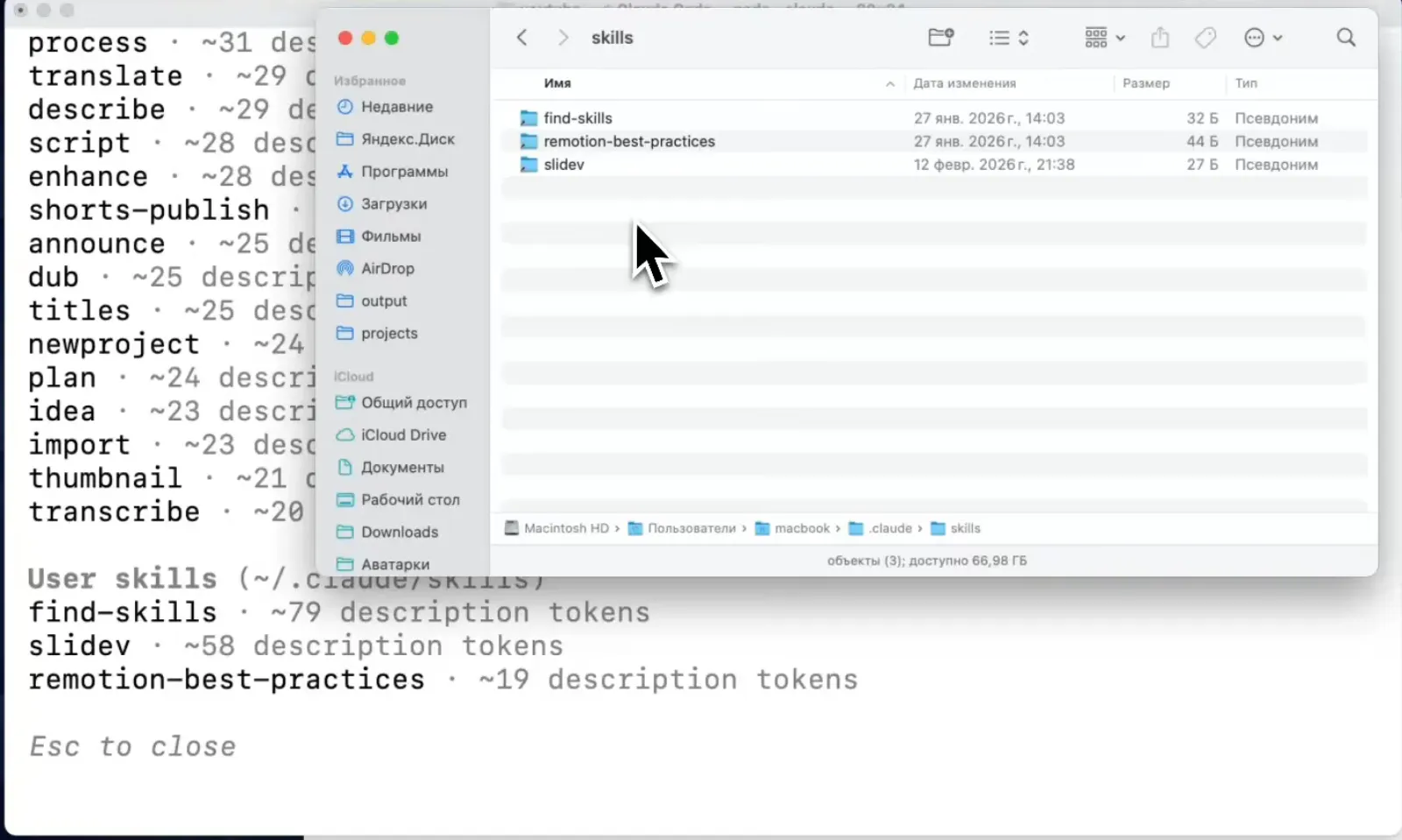Image resolution: width=1402 pixels, height=840 pixels.
Task: Open Документы in the sidebar
Action: [390, 468]
